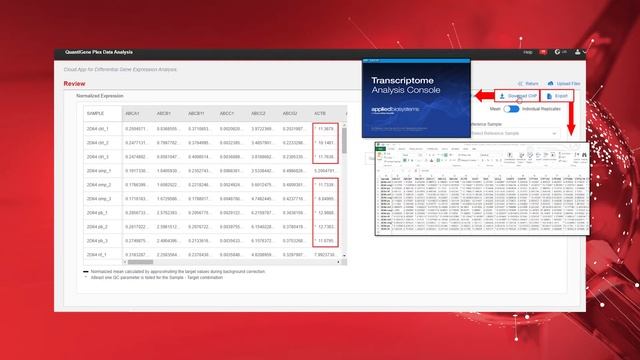Click the vertical scrollbar up arrow
Image resolution: width=640 pixels, height=360 pixels.
click(344, 125)
